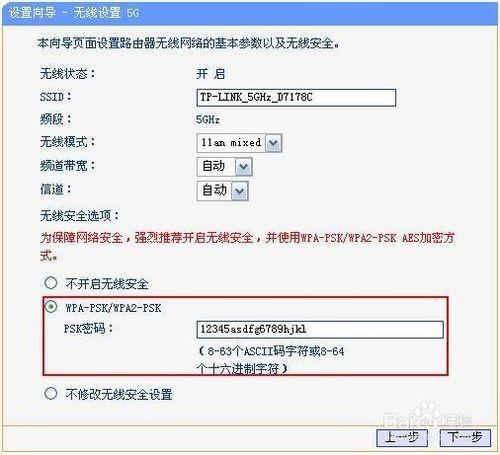Proceed with the 下一步 button

[x=465, y=437]
